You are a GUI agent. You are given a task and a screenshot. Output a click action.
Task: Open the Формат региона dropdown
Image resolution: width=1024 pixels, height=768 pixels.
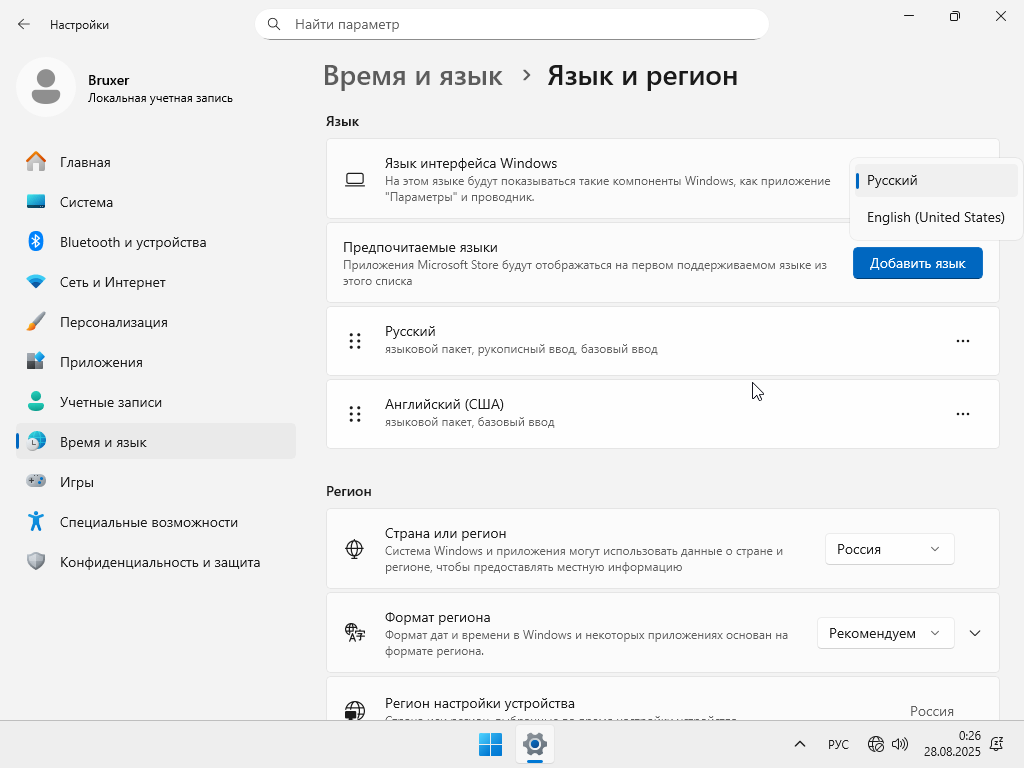(x=885, y=633)
